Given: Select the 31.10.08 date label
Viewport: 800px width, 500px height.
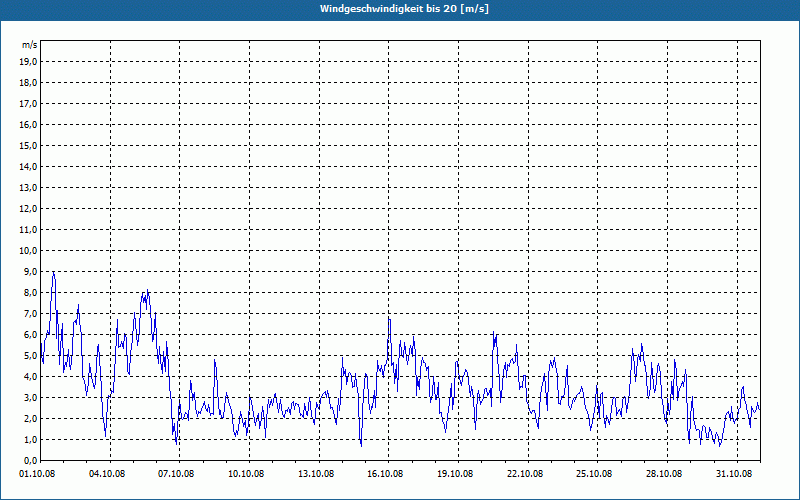Looking at the screenshot, I should 734,474.
